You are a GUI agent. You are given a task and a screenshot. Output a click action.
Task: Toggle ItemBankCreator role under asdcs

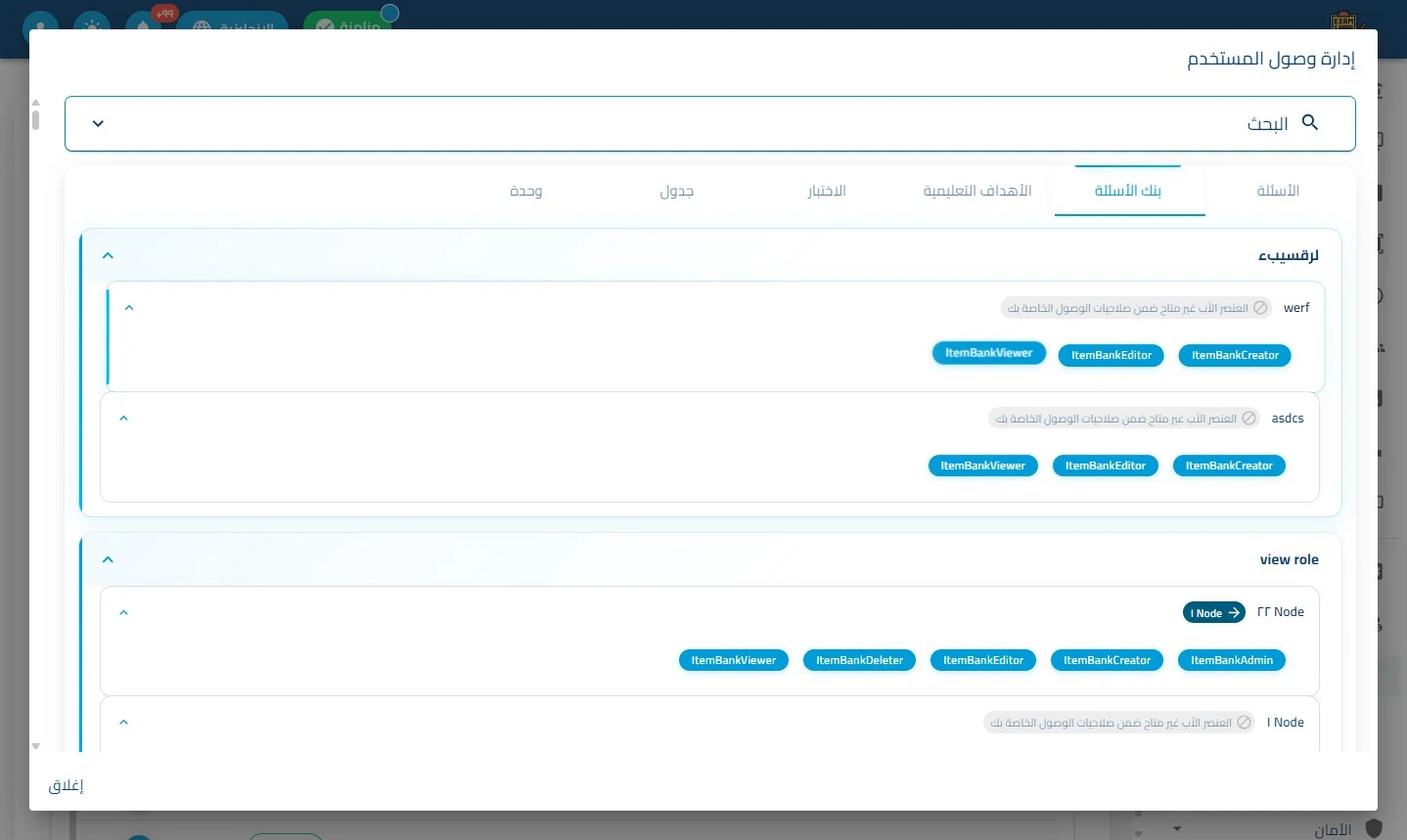click(1229, 466)
